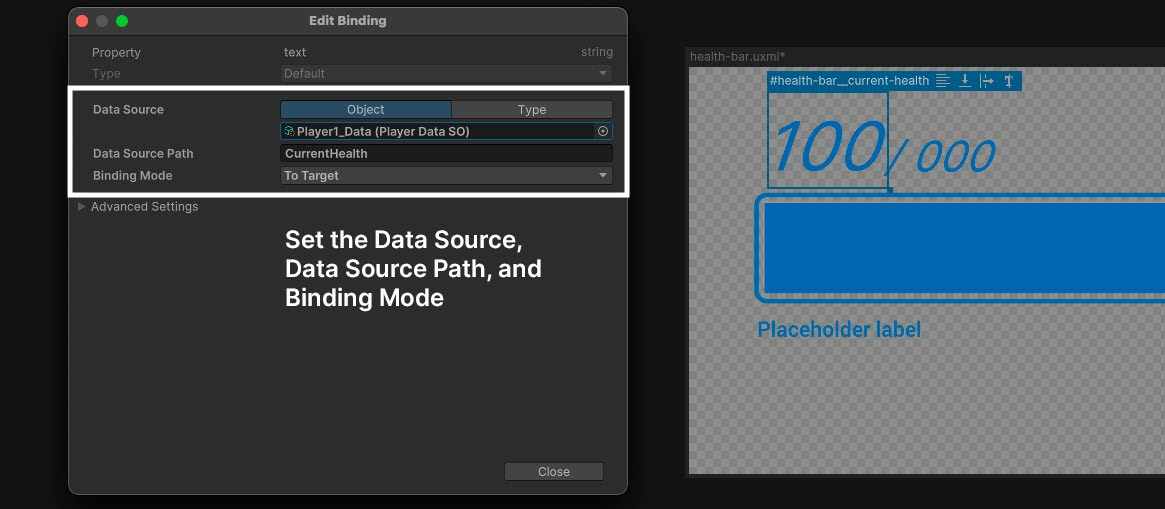
Task: Click the / 000 max health label
Action: point(942,155)
